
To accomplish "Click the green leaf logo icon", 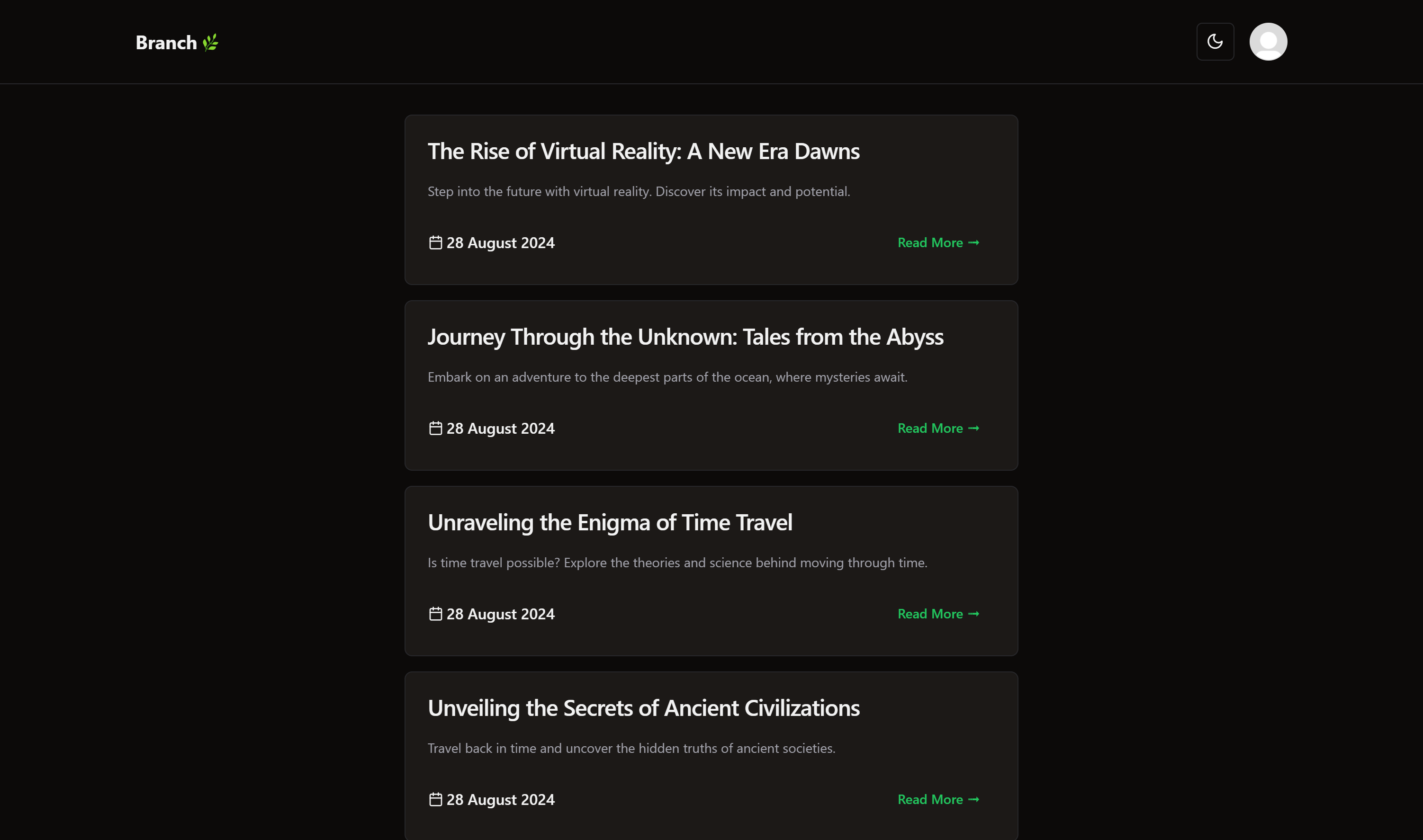I will pyautogui.click(x=211, y=43).
